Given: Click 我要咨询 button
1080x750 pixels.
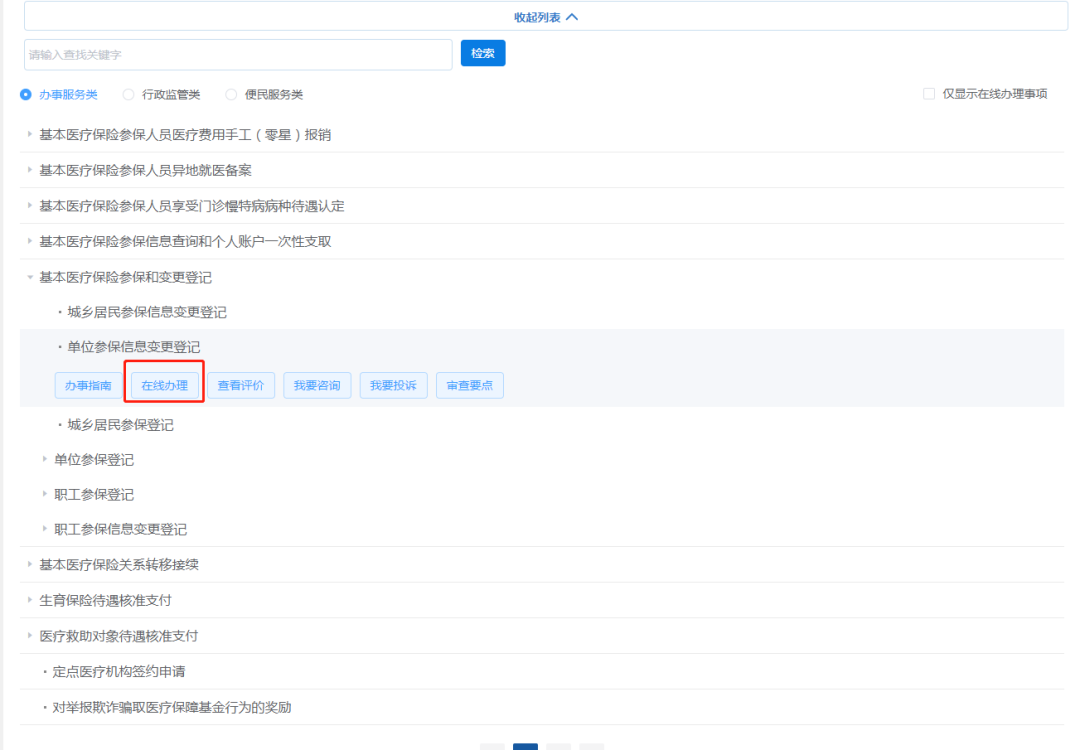Looking at the screenshot, I should pyautogui.click(x=317, y=386).
